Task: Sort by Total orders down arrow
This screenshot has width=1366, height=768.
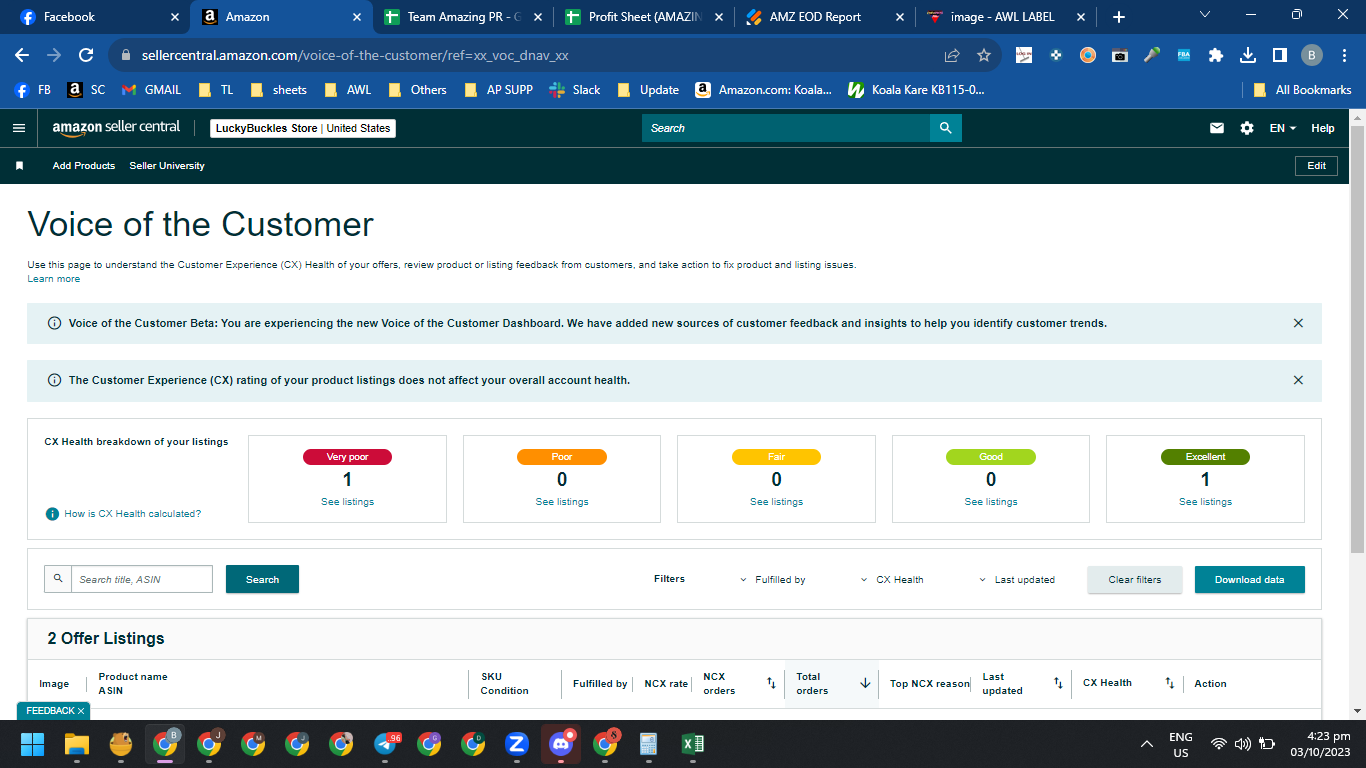Action: (x=865, y=683)
